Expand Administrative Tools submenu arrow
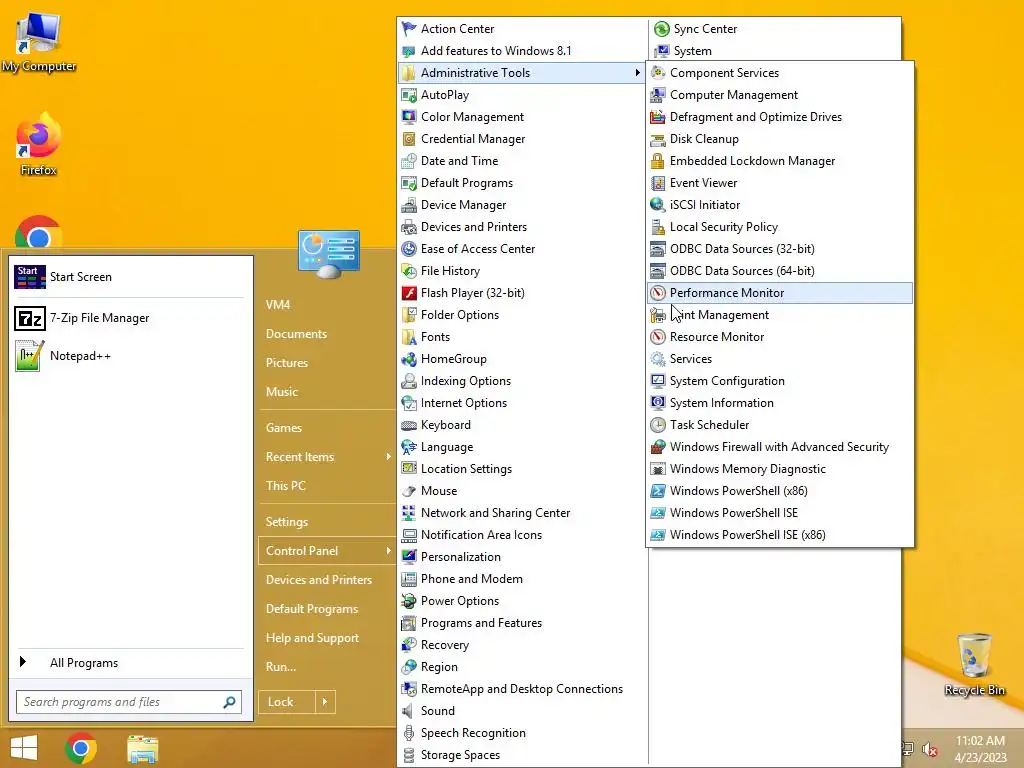The image size is (1024, 768). click(x=637, y=72)
